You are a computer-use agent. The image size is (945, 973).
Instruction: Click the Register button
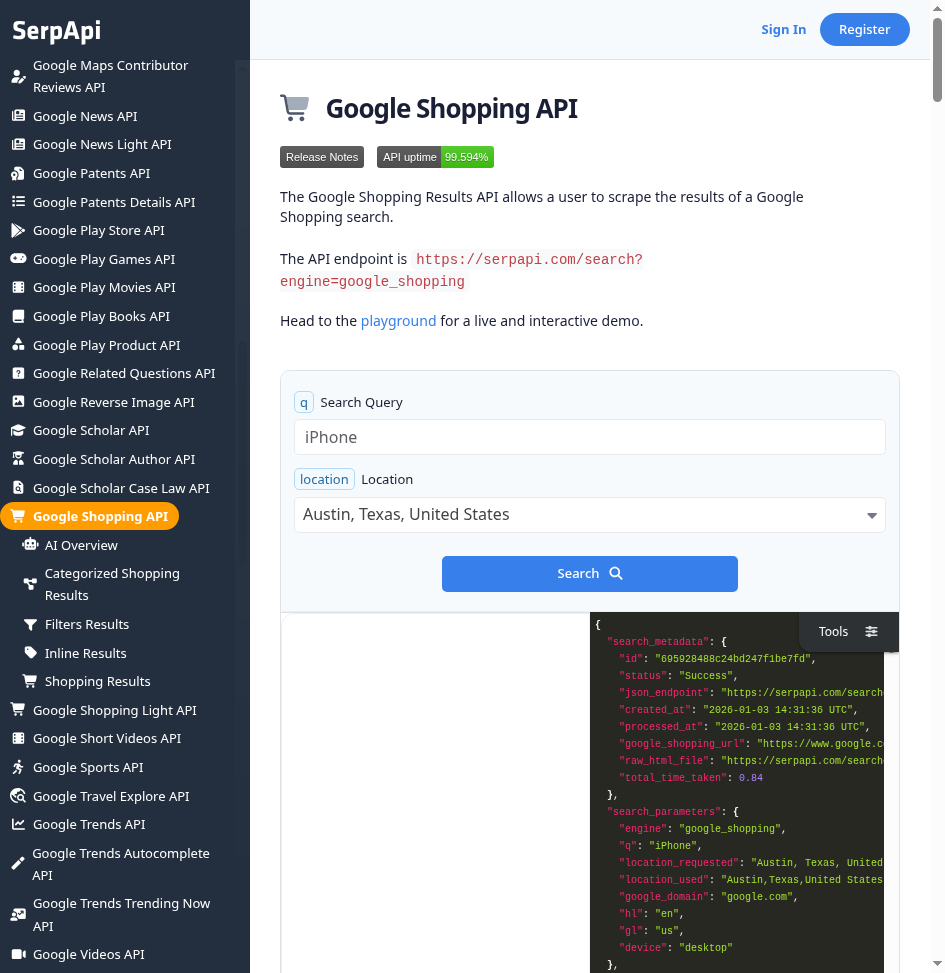tap(864, 29)
